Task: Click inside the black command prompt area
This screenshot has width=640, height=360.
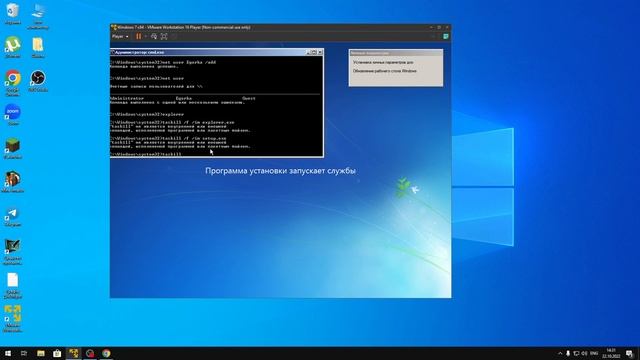Action: click(x=216, y=106)
